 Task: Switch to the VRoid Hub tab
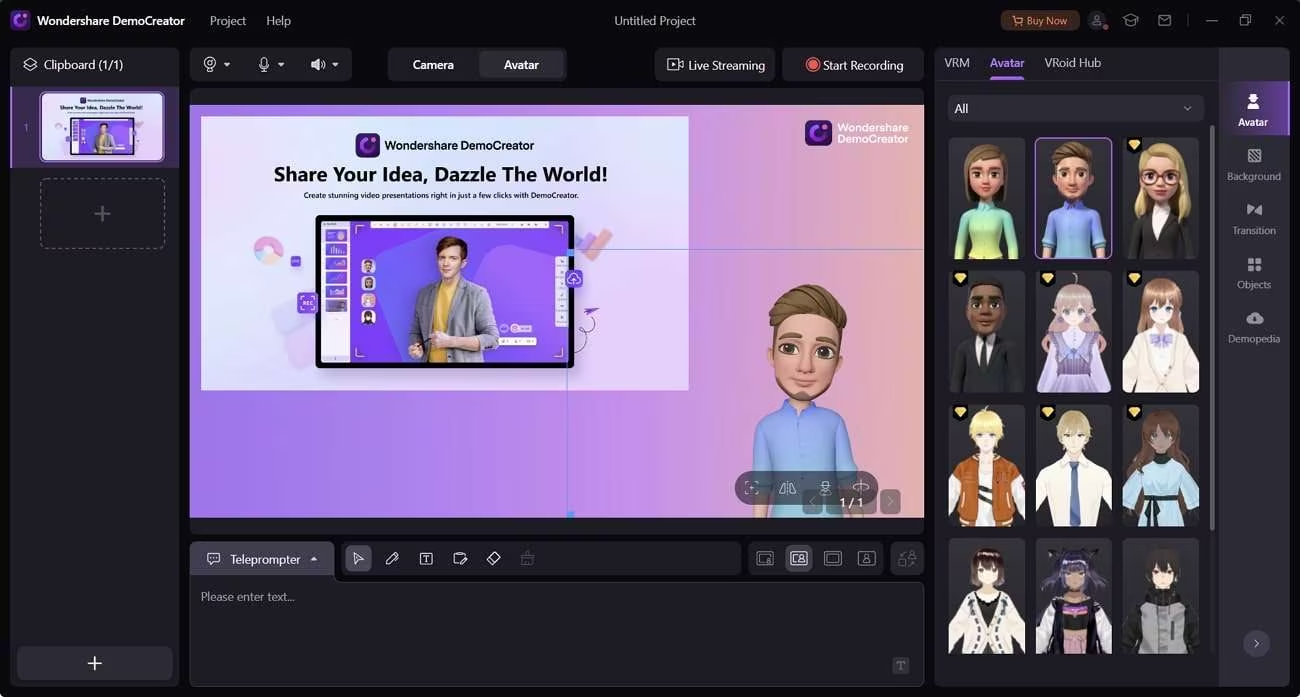click(1072, 63)
